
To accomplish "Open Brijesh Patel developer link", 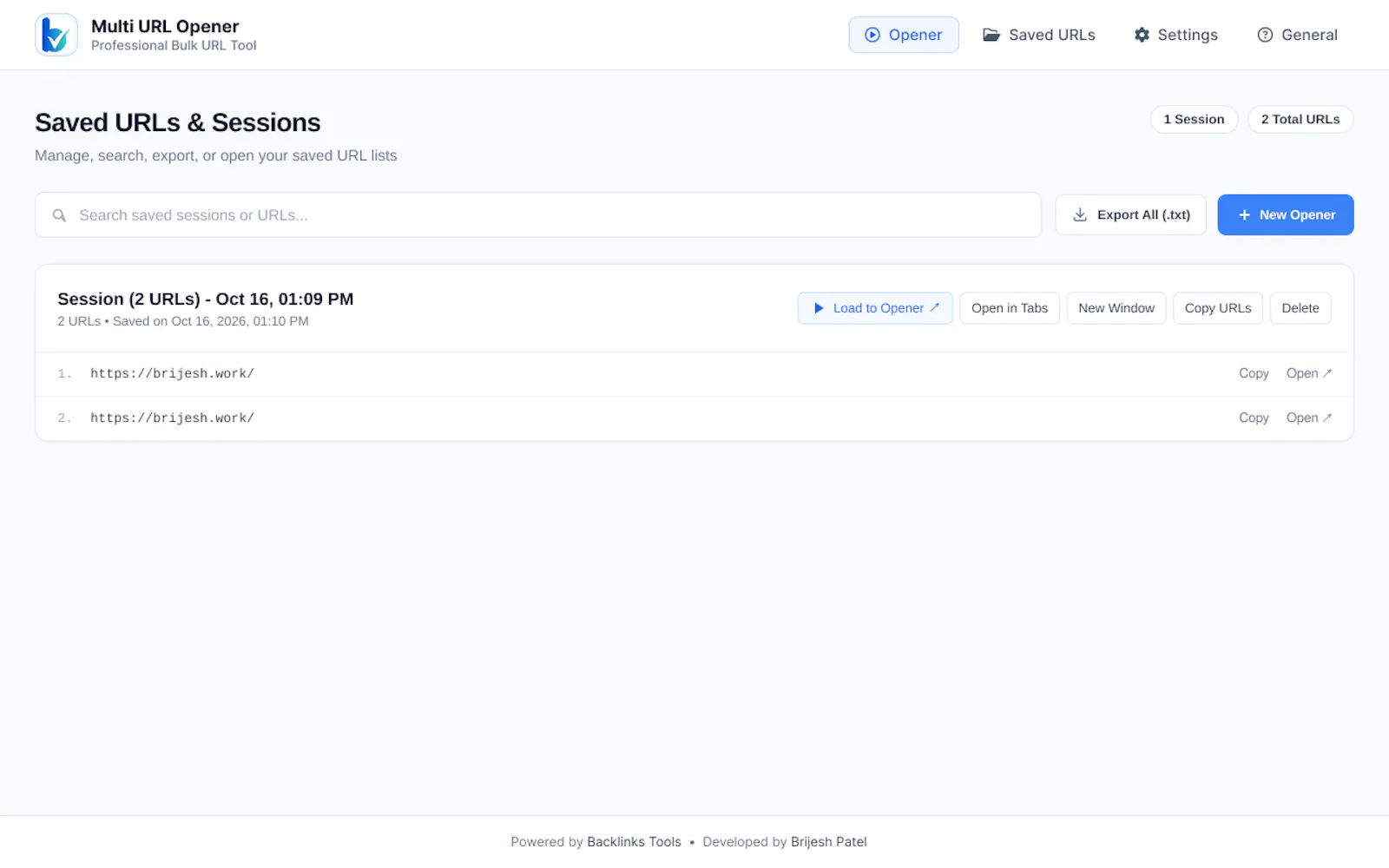I will (x=828, y=842).
